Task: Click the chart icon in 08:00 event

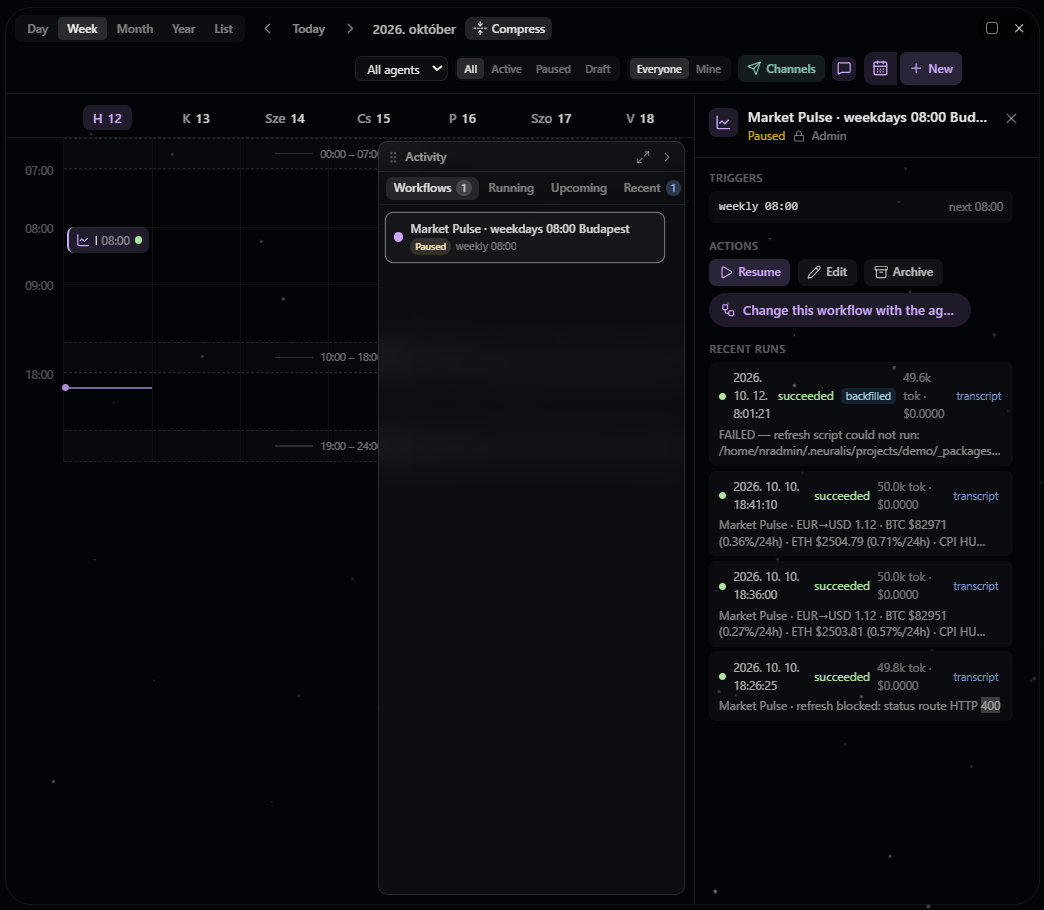Action: point(83,240)
